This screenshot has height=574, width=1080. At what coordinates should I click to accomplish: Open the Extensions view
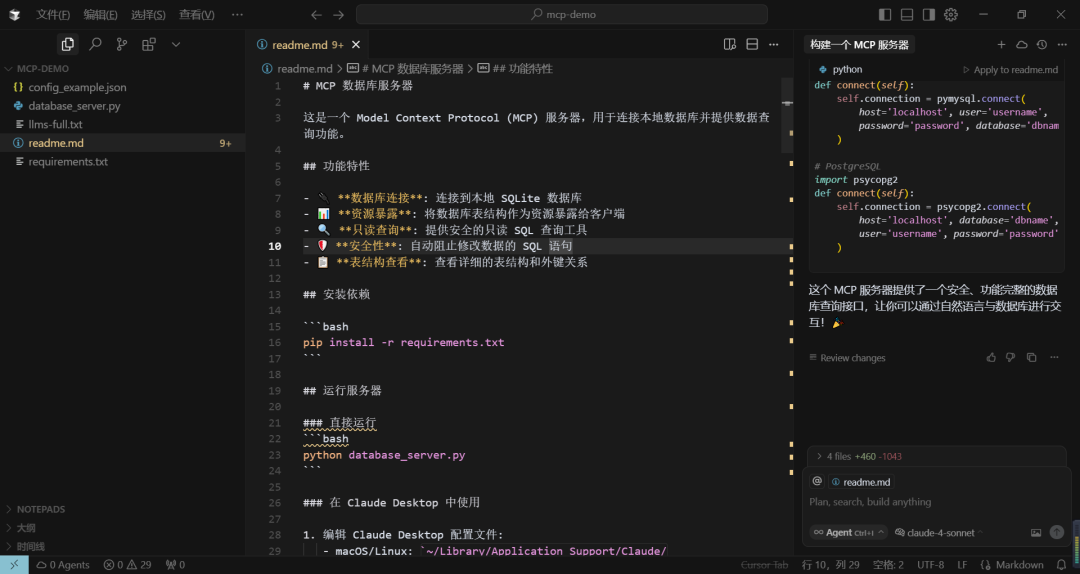pyautogui.click(x=149, y=44)
